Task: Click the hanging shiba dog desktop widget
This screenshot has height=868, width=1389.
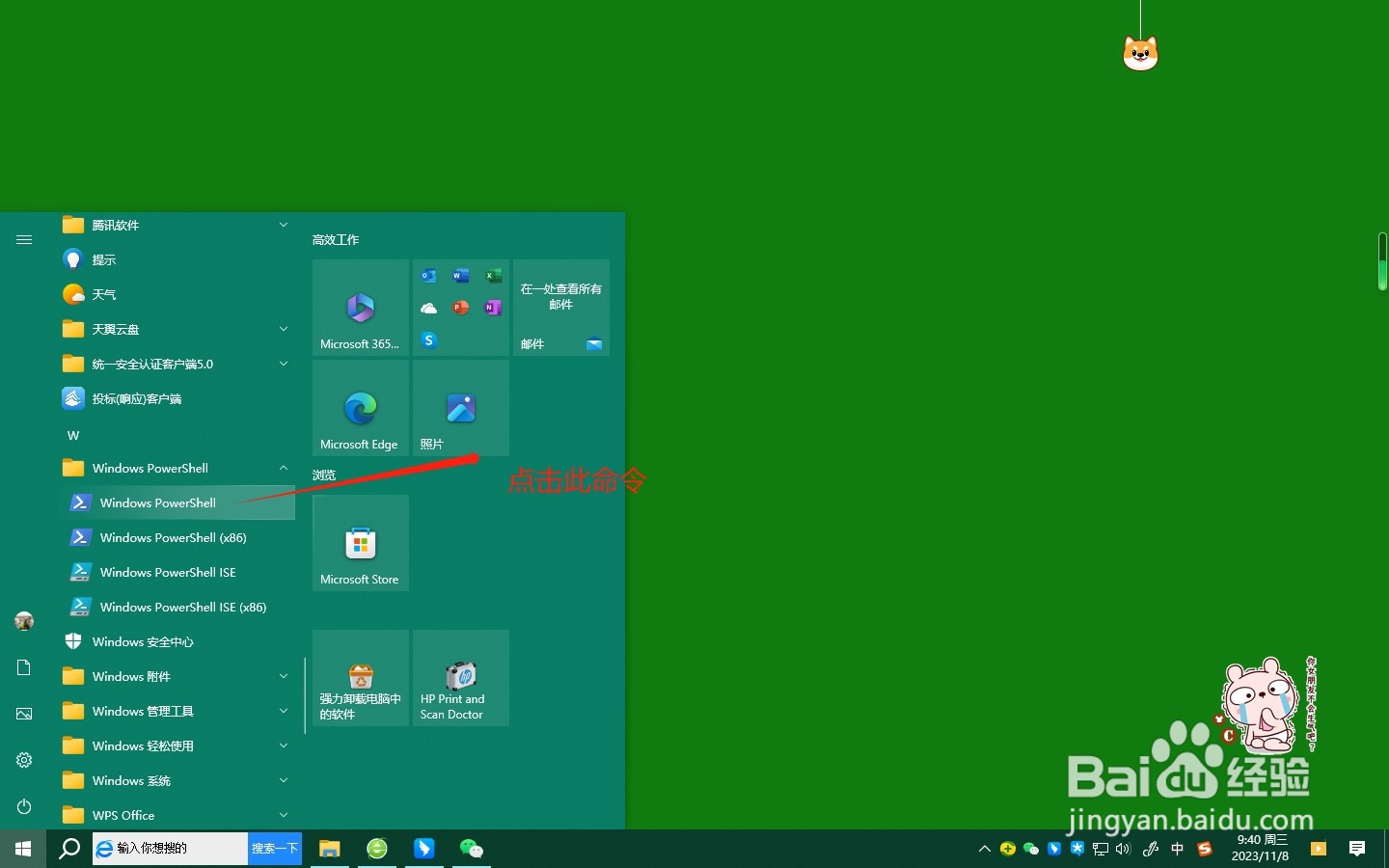Action: click(1140, 52)
